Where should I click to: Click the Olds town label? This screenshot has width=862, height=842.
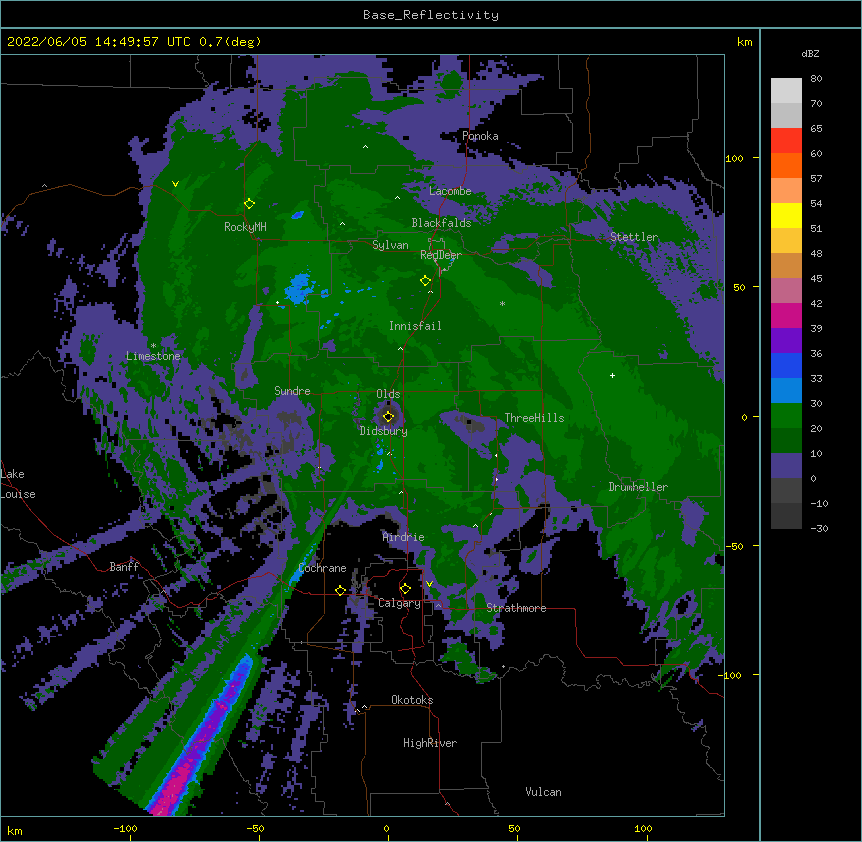tap(388, 394)
